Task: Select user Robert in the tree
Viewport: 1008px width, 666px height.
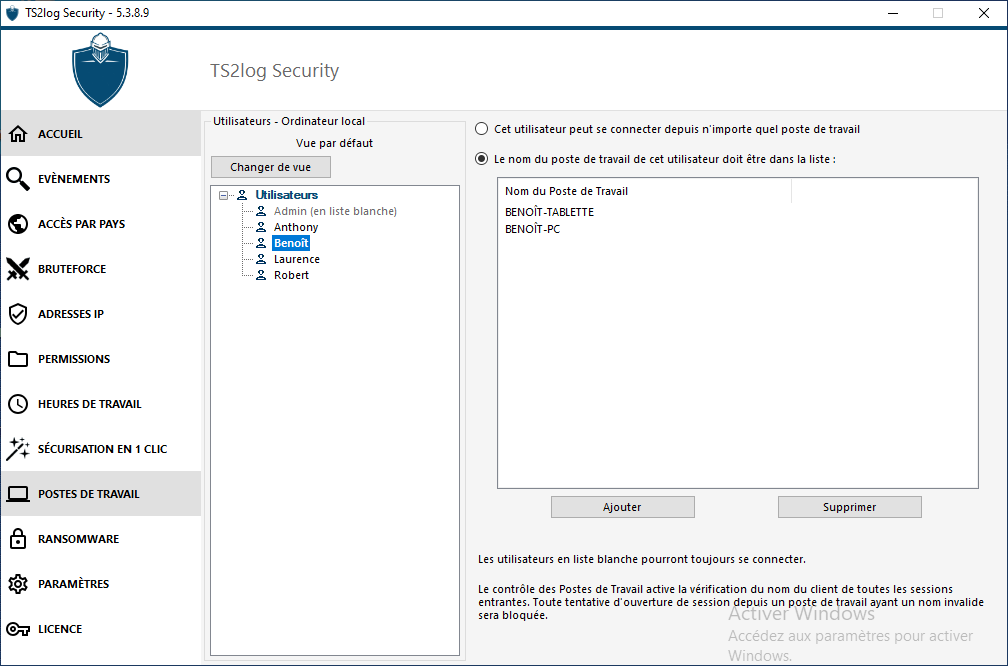Action: tap(291, 275)
